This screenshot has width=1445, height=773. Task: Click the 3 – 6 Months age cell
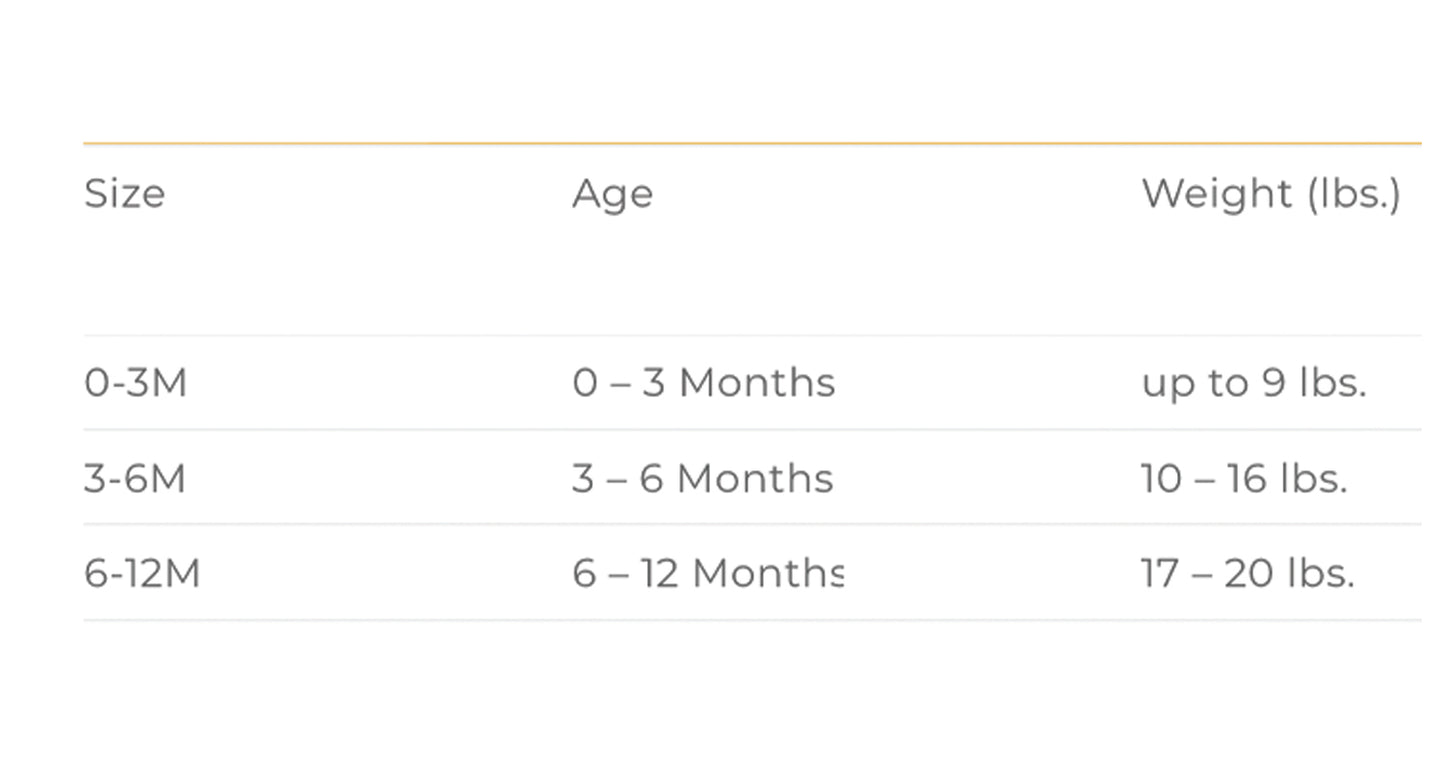point(702,479)
